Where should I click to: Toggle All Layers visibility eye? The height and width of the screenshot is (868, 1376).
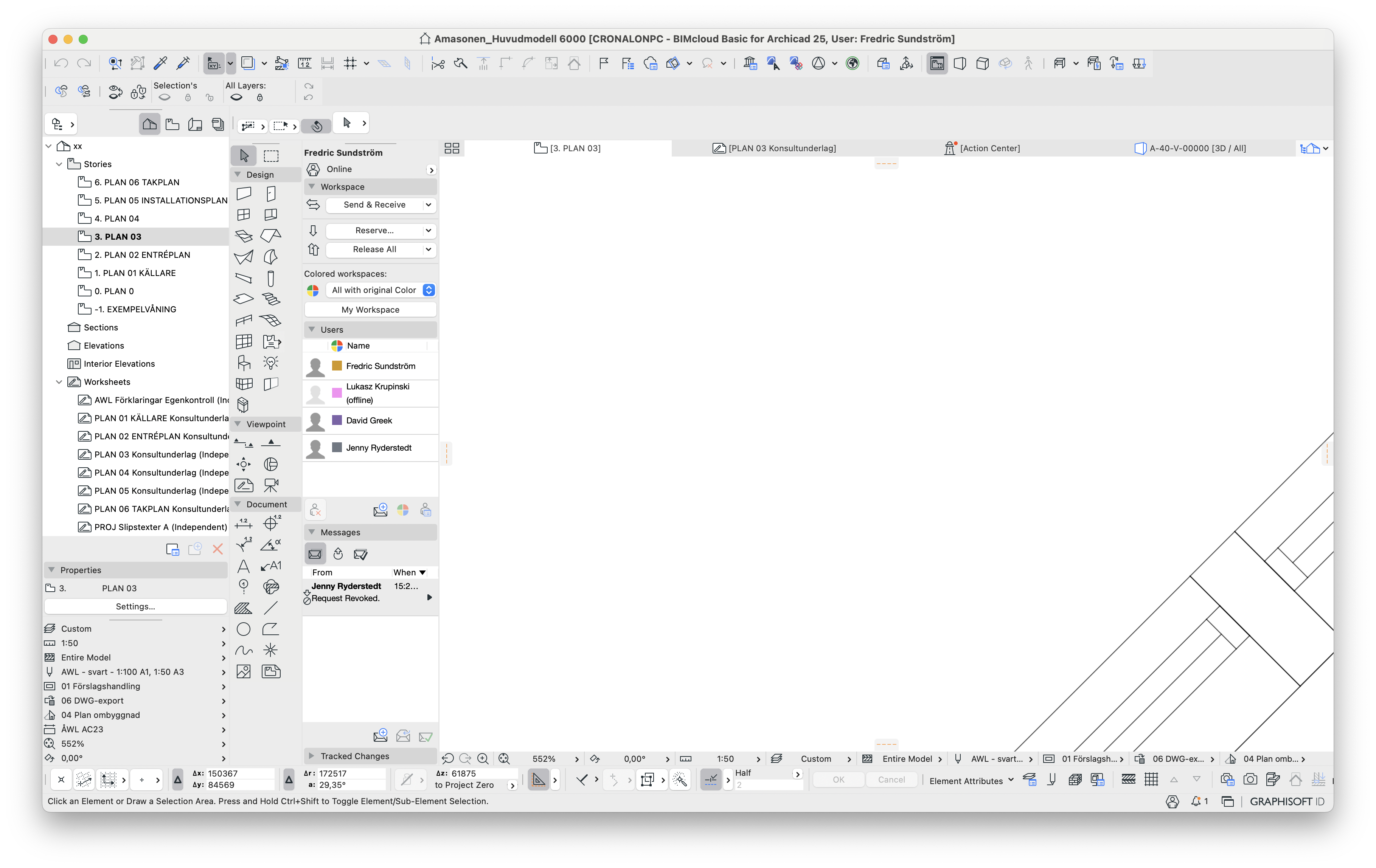pos(236,98)
